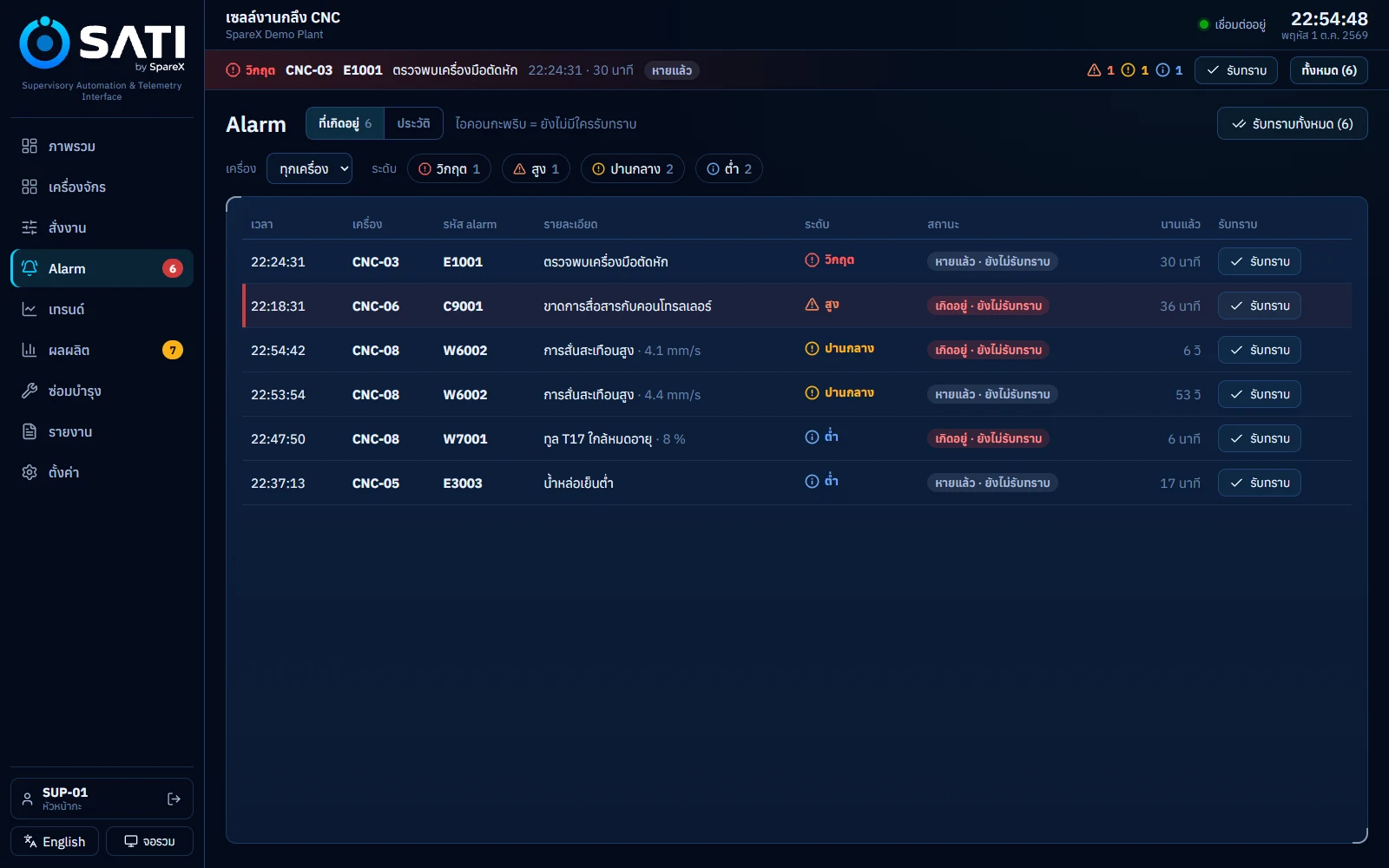The image size is (1389, 868).
Task: Acknowledge the W7001 tool life alarm
Action: pos(1259,438)
